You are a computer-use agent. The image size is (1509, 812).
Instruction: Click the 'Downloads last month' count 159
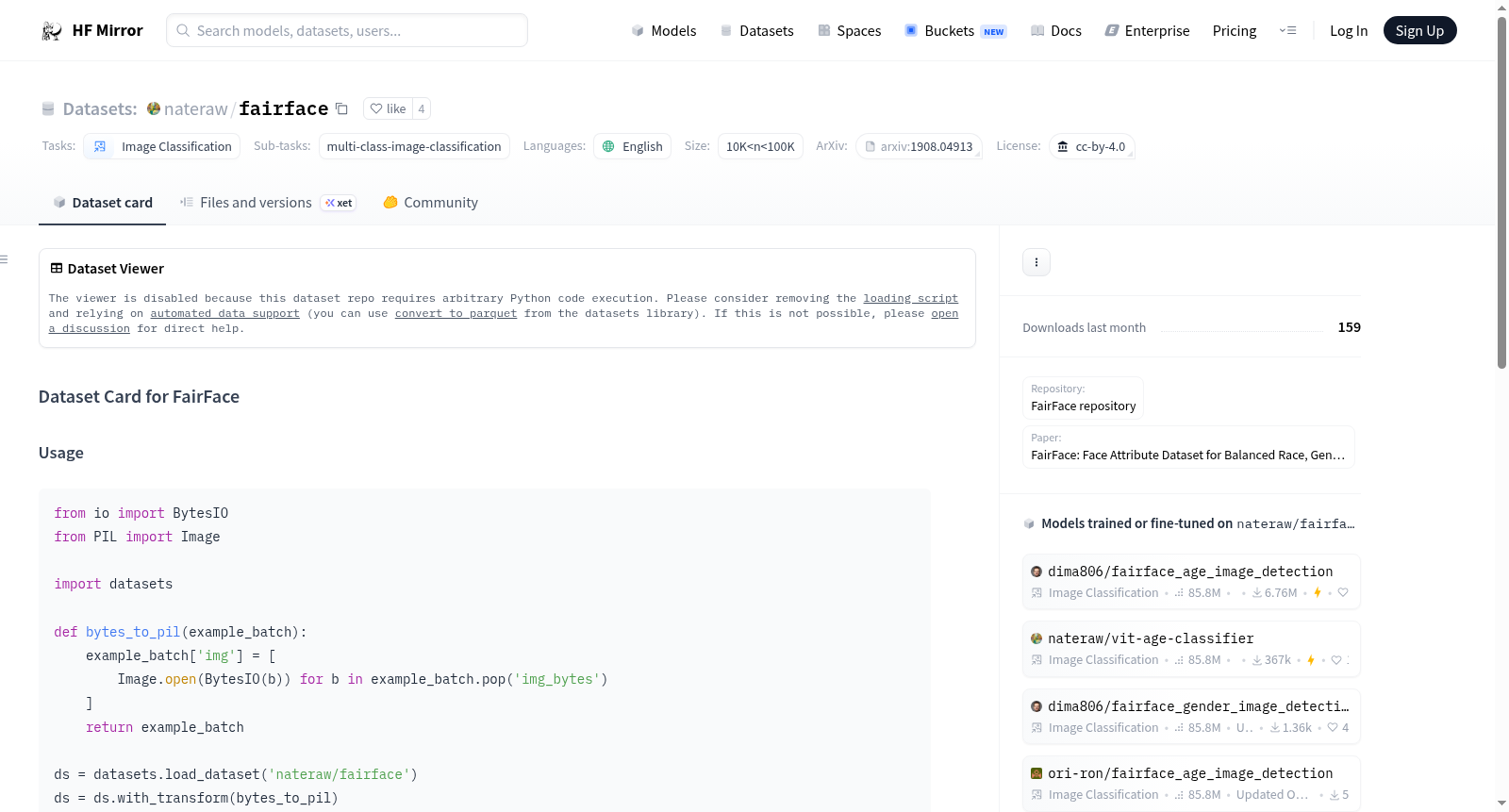(x=1350, y=327)
